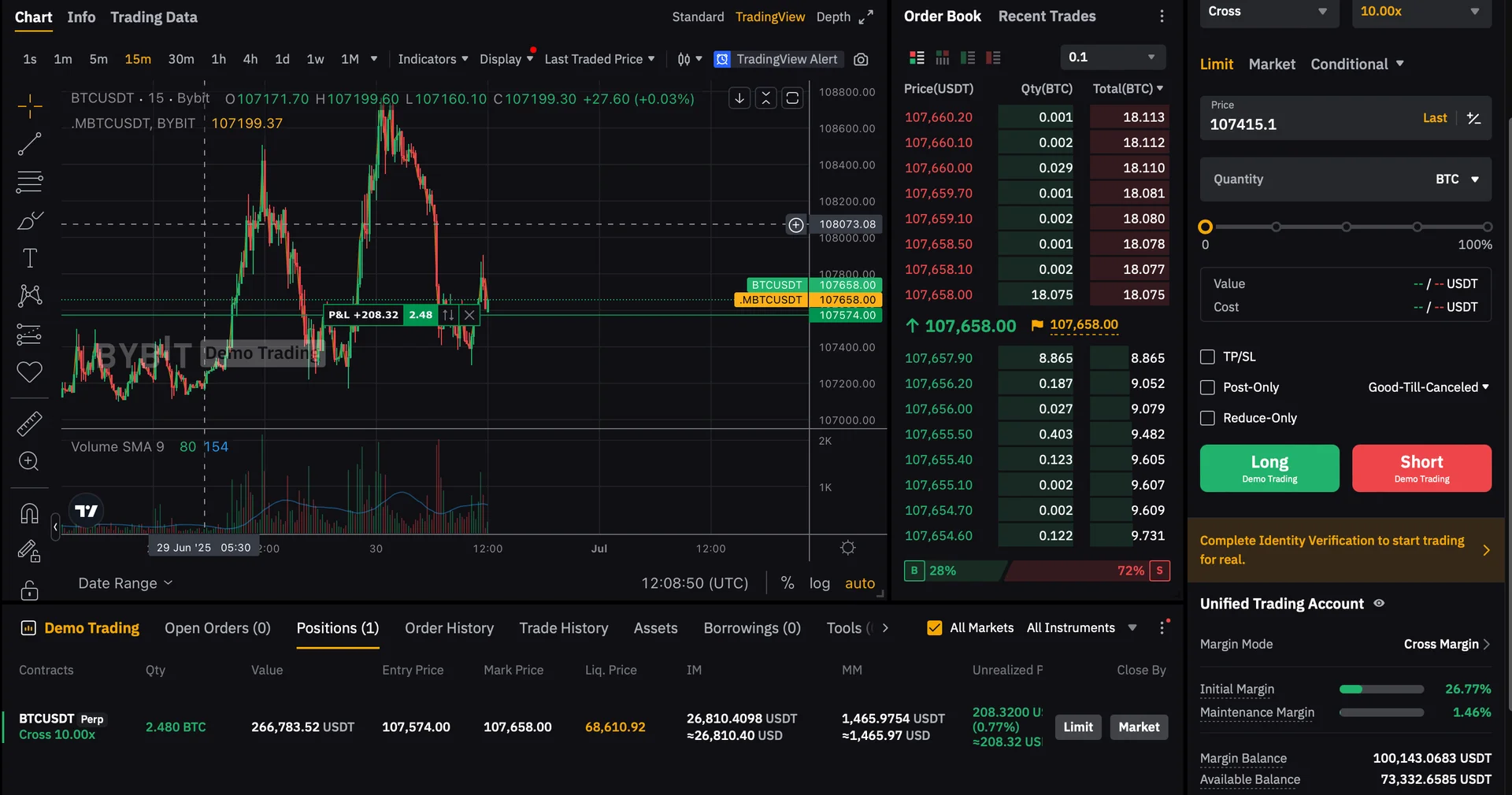Take a chart snapshot with camera icon
Viewport: 1512px width, 795px height.
click(x=861, y=59)
